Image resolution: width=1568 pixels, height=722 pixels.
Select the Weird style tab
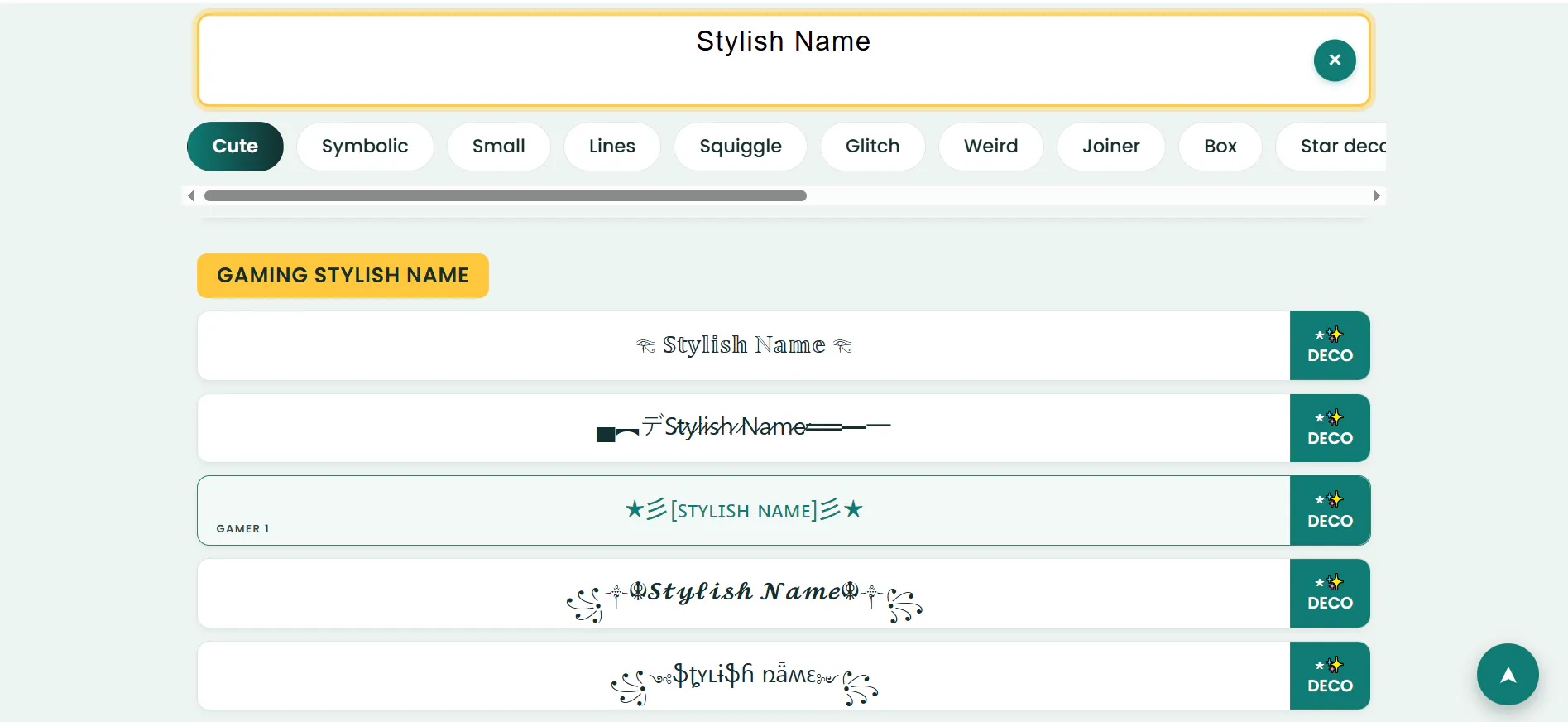pyautogui.click(x=991, y=147)
